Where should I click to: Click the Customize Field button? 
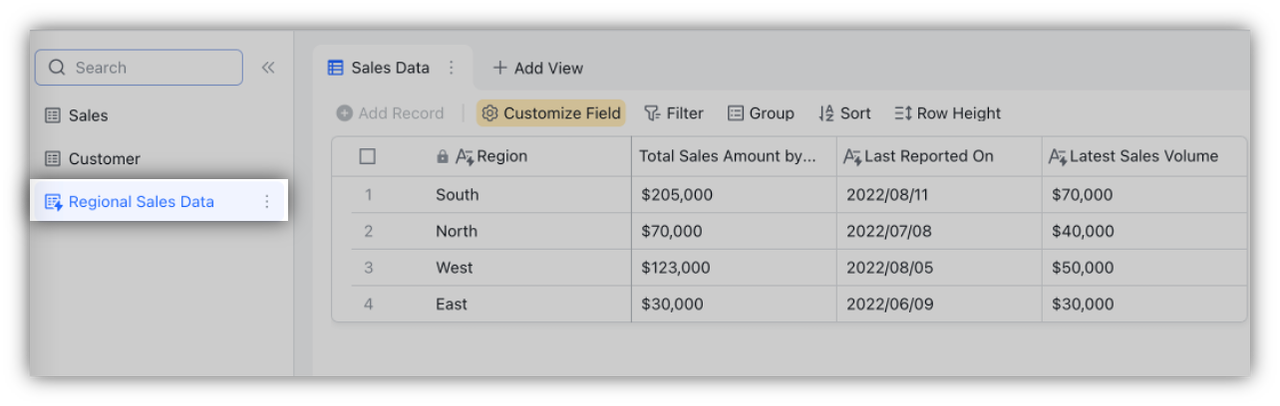pyautogui.click(x=551, y=114)
